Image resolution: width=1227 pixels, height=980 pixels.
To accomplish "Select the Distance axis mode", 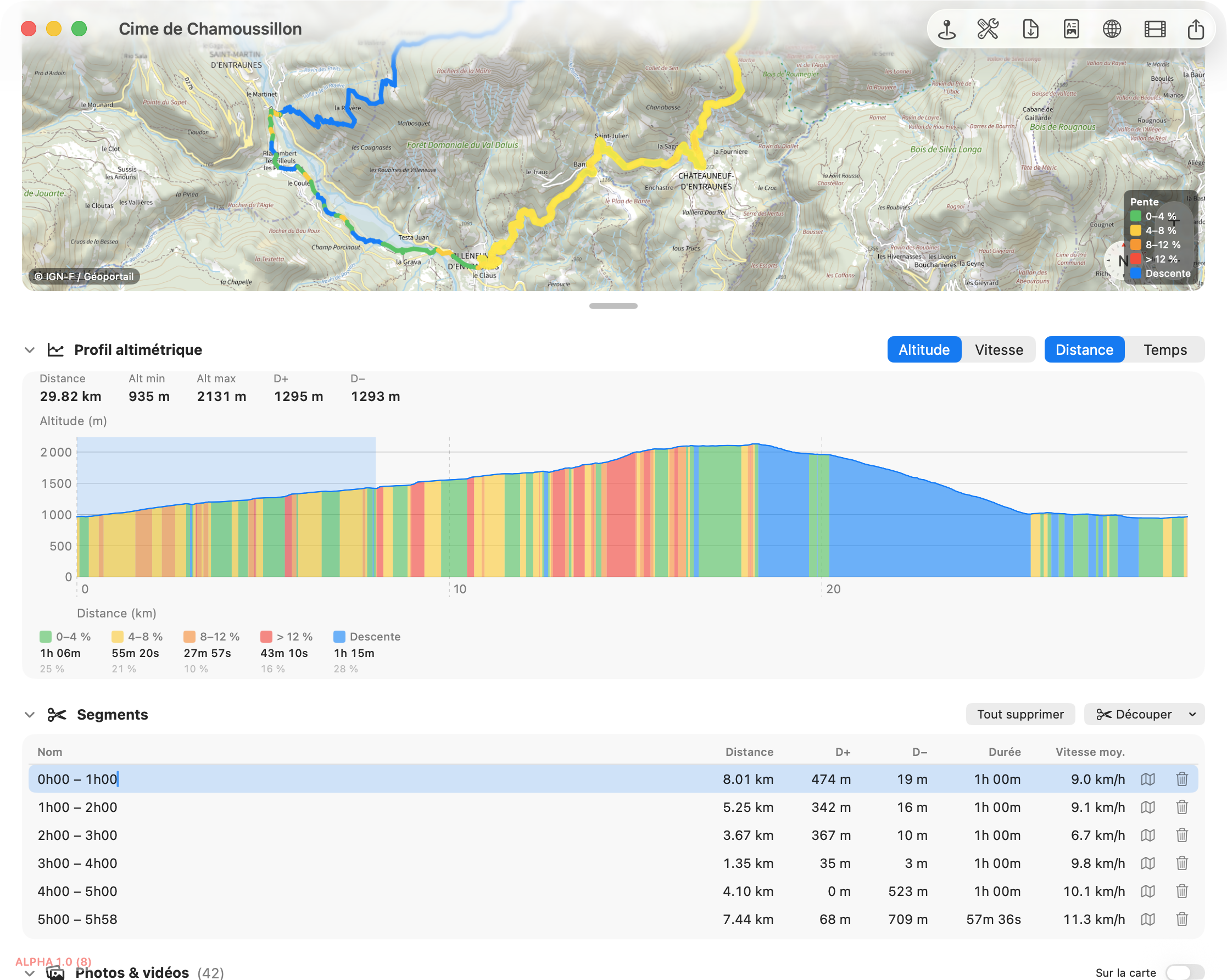I will (1084, 349).
